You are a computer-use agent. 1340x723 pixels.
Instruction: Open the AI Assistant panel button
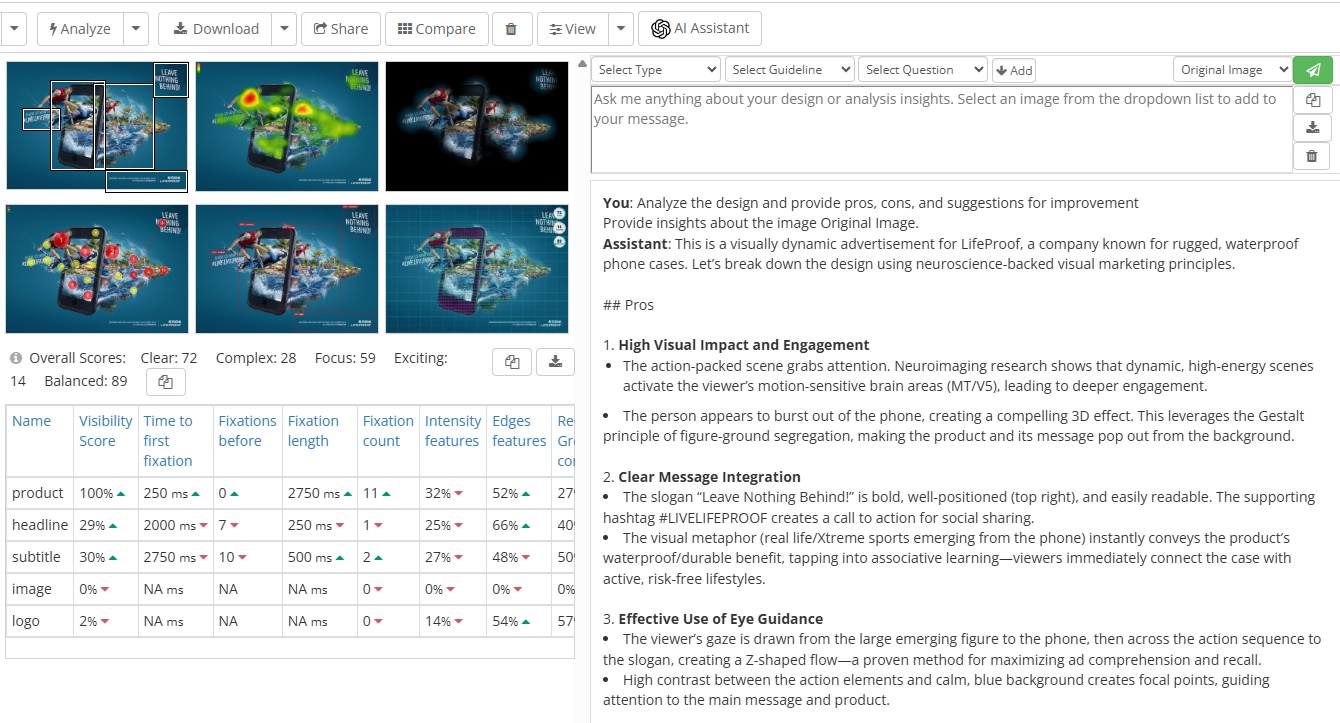[x=700, y=29]
